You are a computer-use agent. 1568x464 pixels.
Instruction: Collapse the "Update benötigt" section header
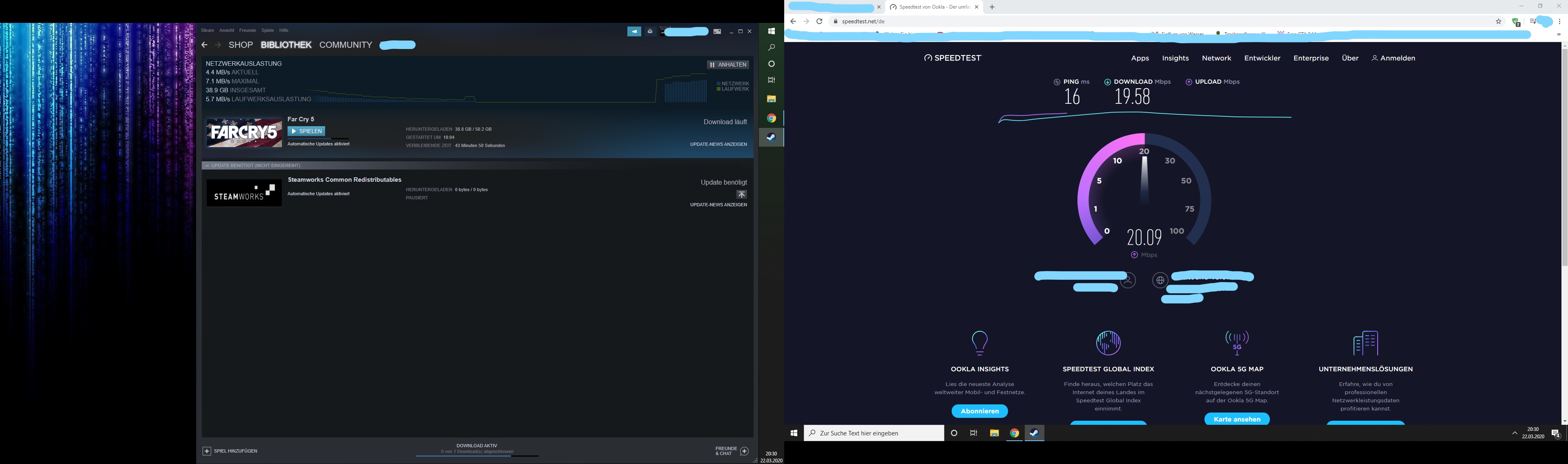tap(207, 166)
